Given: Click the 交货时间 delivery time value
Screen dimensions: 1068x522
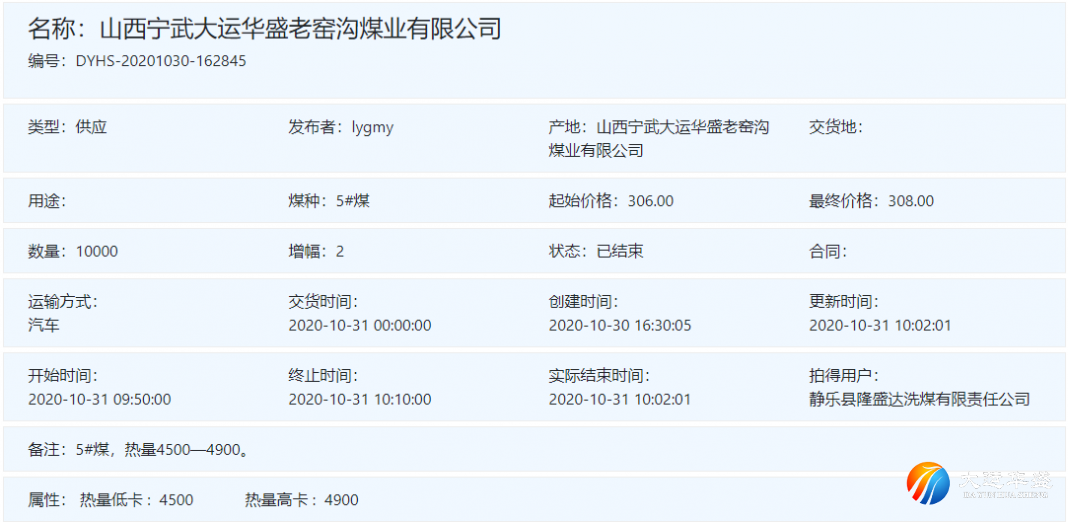Looking at the screenshot, I should (x=359, y=325).
